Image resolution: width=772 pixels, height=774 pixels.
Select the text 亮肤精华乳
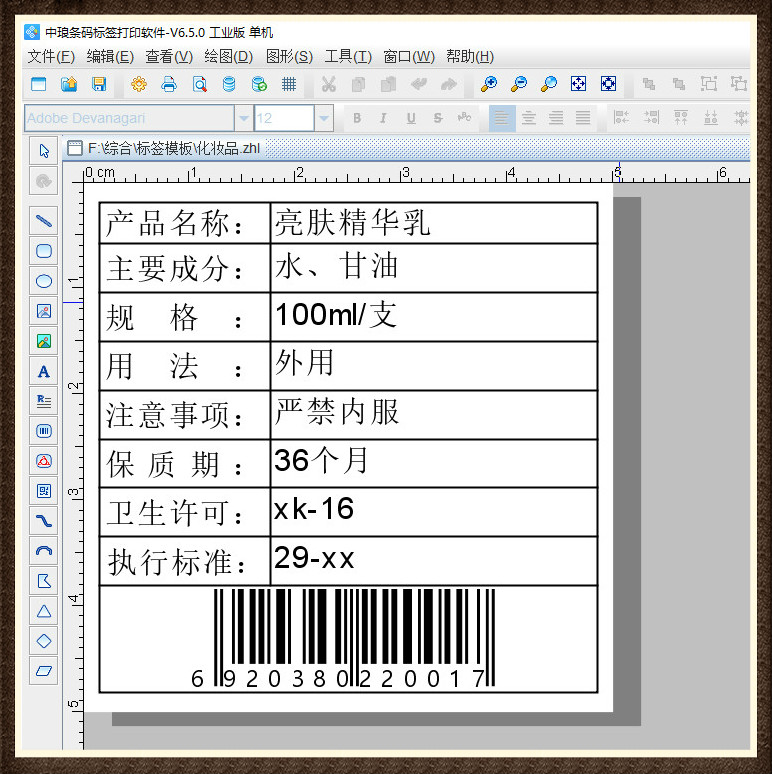(352, 223)
